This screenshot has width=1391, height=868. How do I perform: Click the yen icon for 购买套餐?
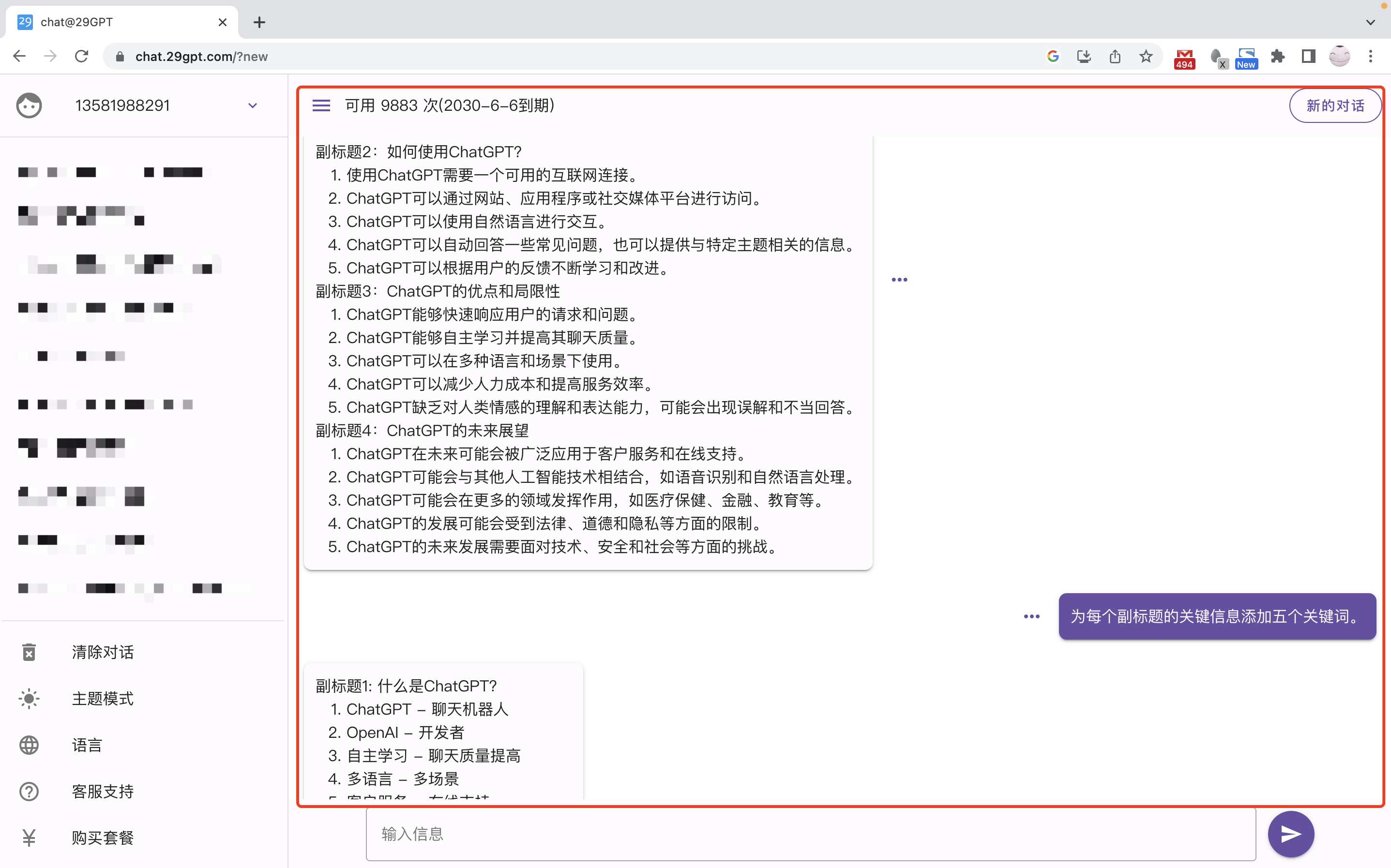29,838
